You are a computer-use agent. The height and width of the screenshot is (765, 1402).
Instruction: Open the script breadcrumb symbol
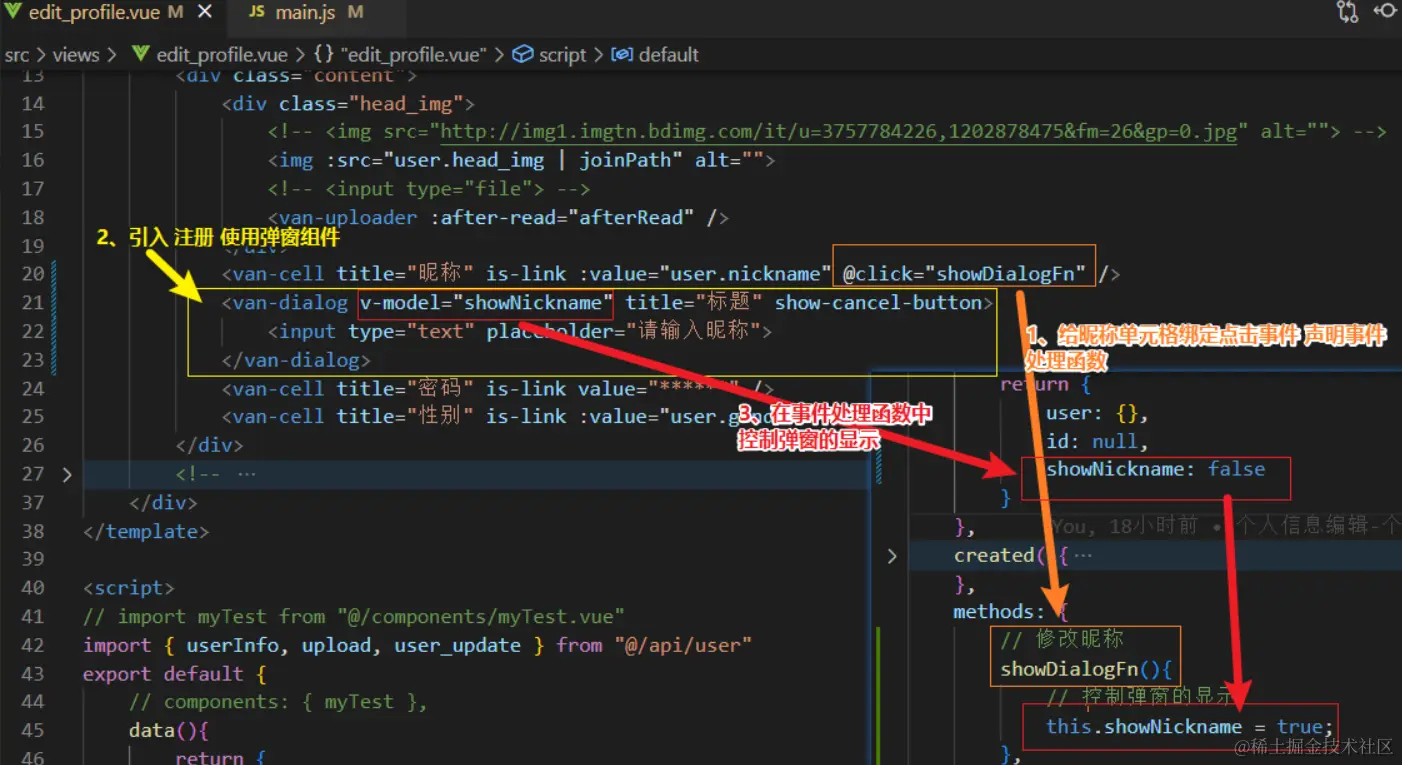click(551, 55)
